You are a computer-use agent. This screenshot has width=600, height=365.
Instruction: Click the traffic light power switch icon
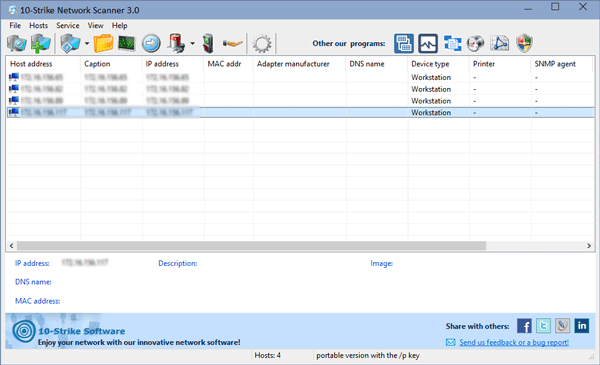[x=208, y=43]
